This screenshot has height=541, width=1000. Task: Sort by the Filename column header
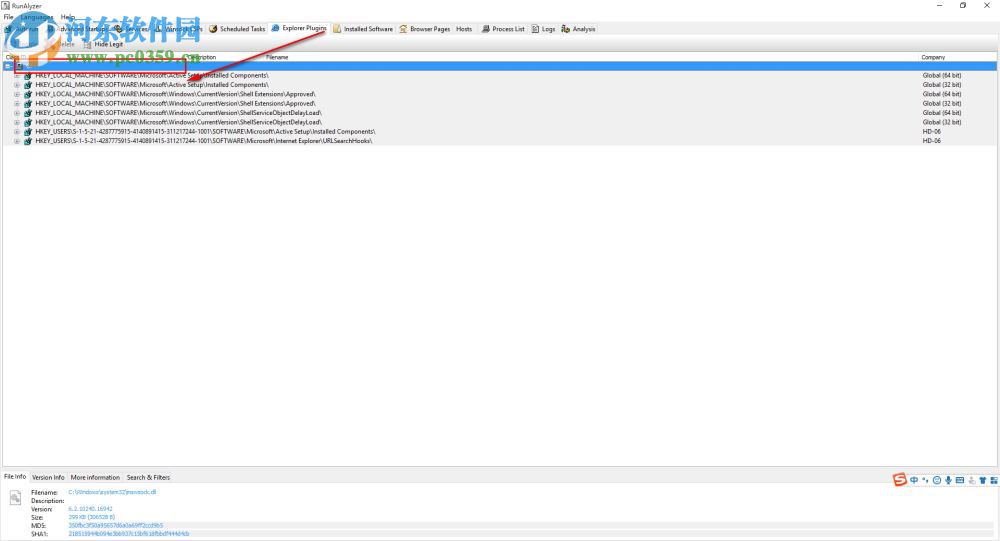[277, 57]
